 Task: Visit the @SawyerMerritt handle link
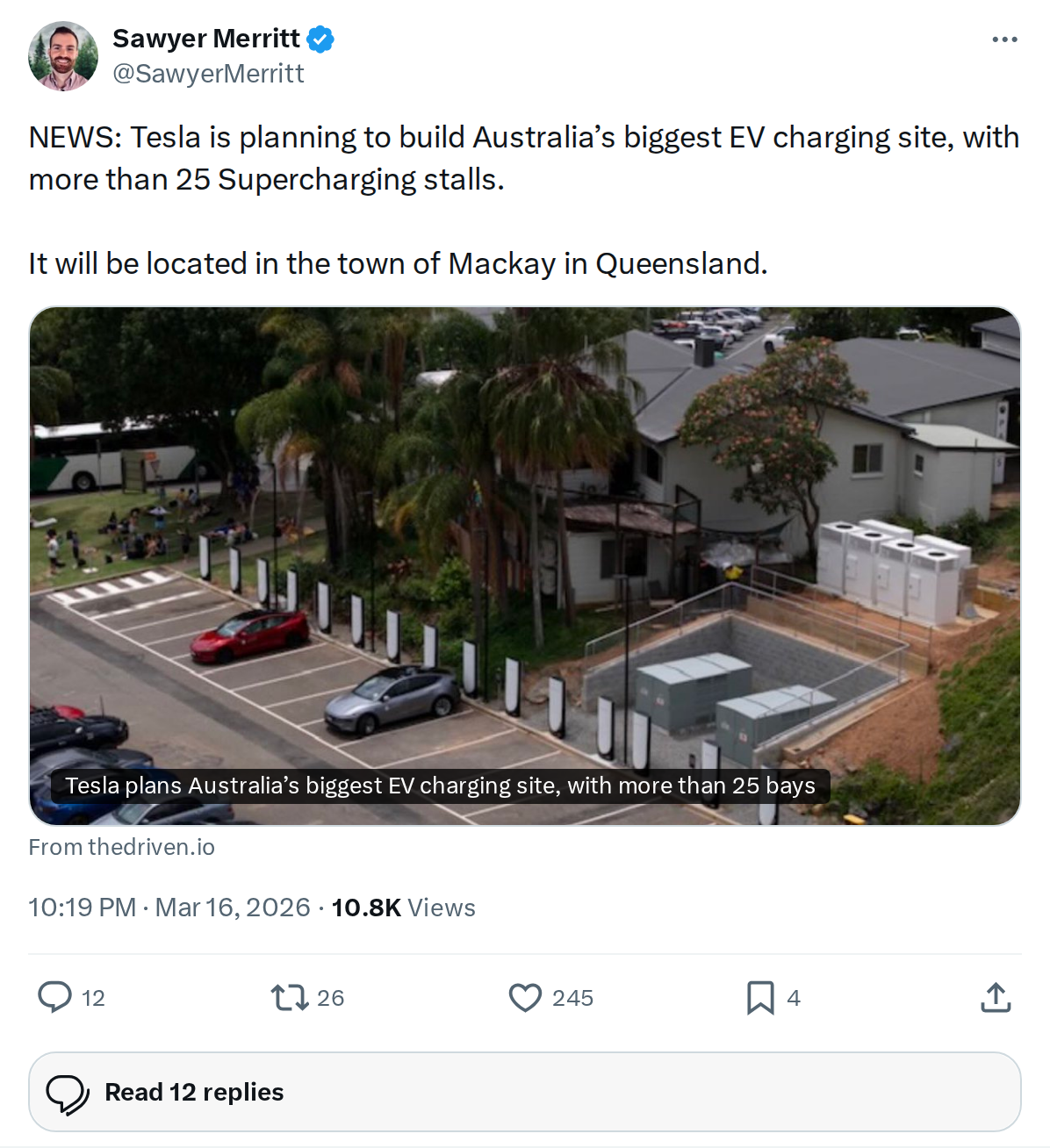[x=208, y=73]
